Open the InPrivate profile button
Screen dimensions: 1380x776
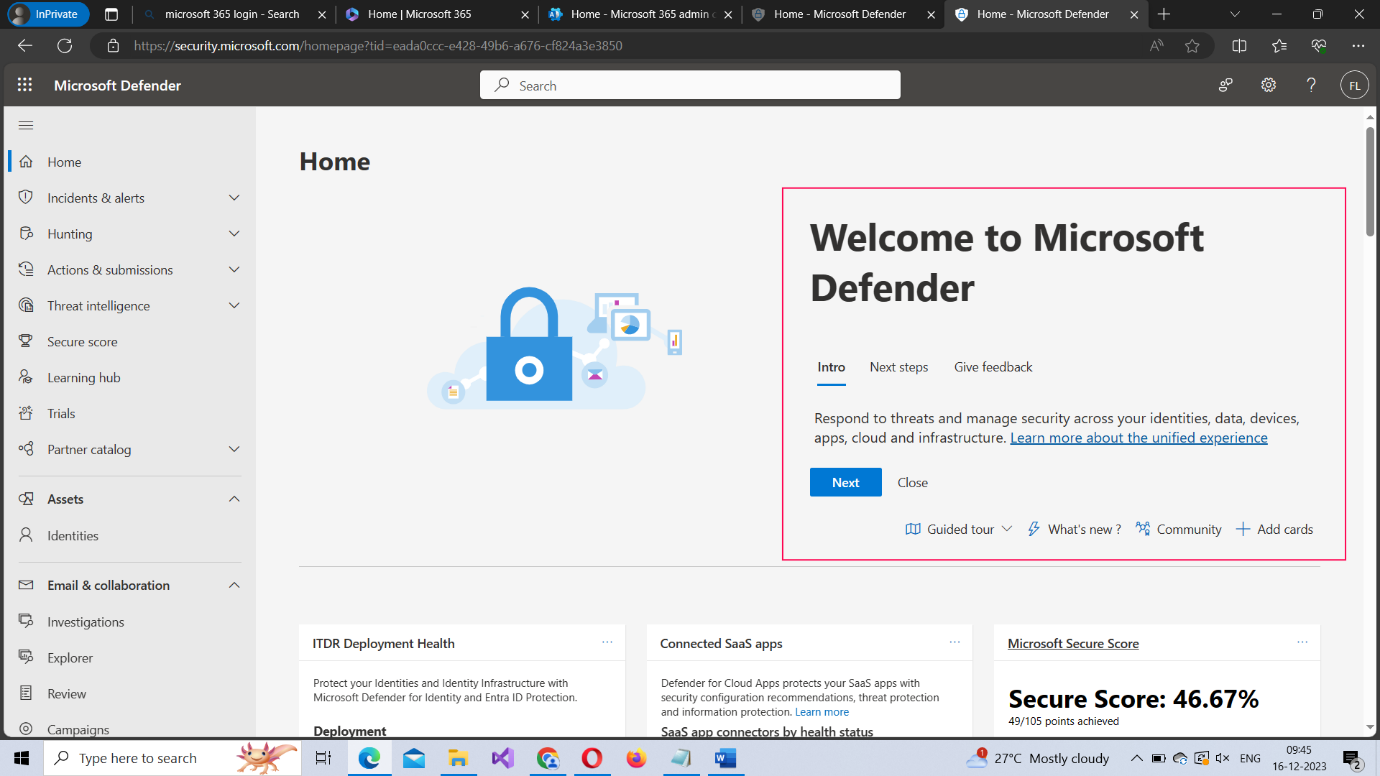pyautogui.click(x=46, y=14)
